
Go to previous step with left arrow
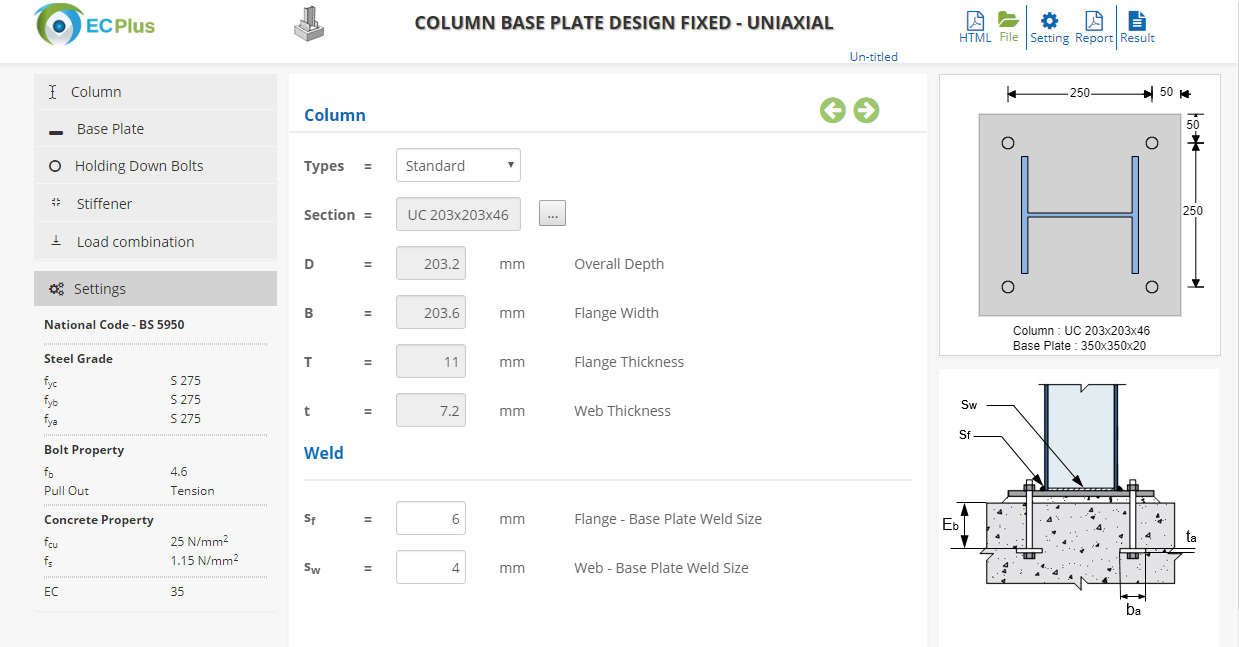[x=833, y=110]
